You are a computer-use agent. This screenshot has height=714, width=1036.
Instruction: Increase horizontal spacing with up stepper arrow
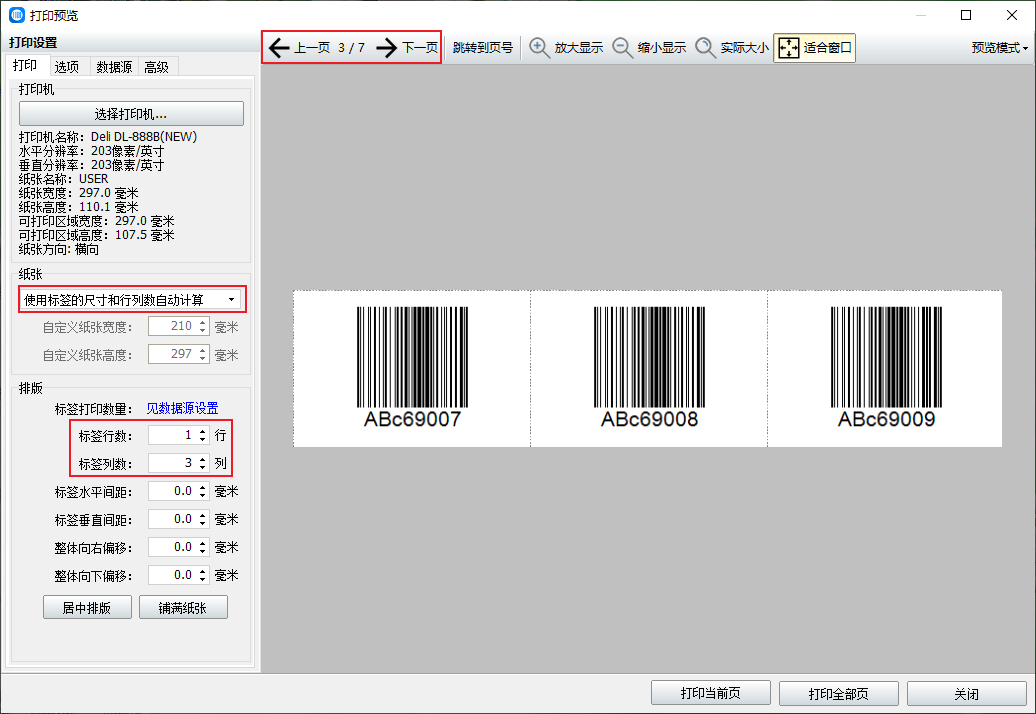coord(203,487)
